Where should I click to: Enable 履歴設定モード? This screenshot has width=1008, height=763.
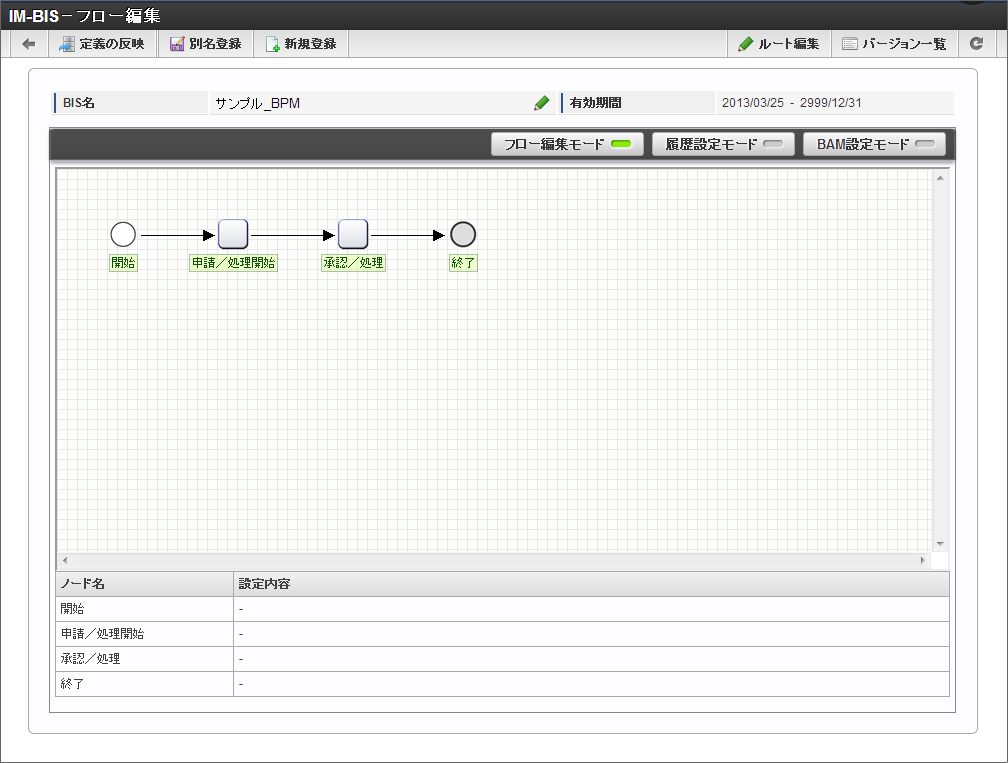(x=723, y=144)
